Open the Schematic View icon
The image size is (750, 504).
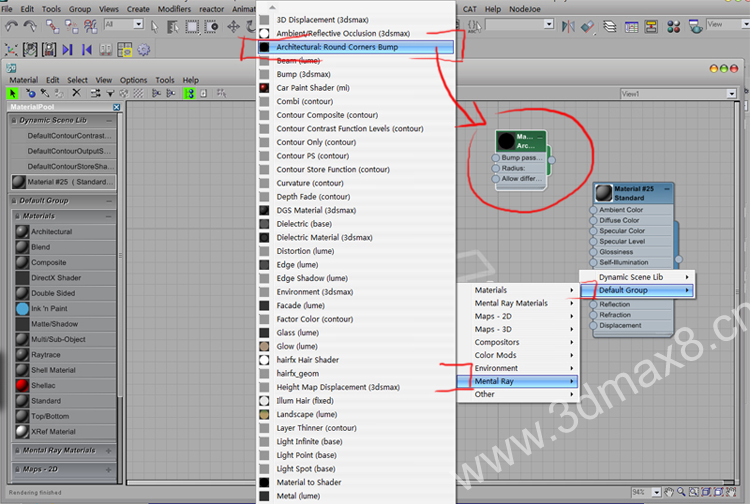[651, 26]
